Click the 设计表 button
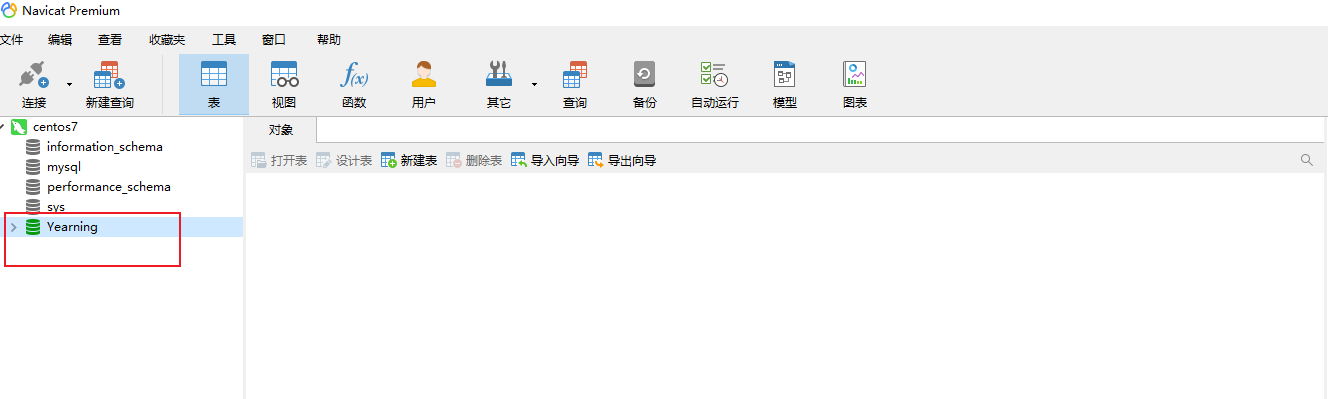The height and width of the screenshot is (399, 1328). pos(344,160)
